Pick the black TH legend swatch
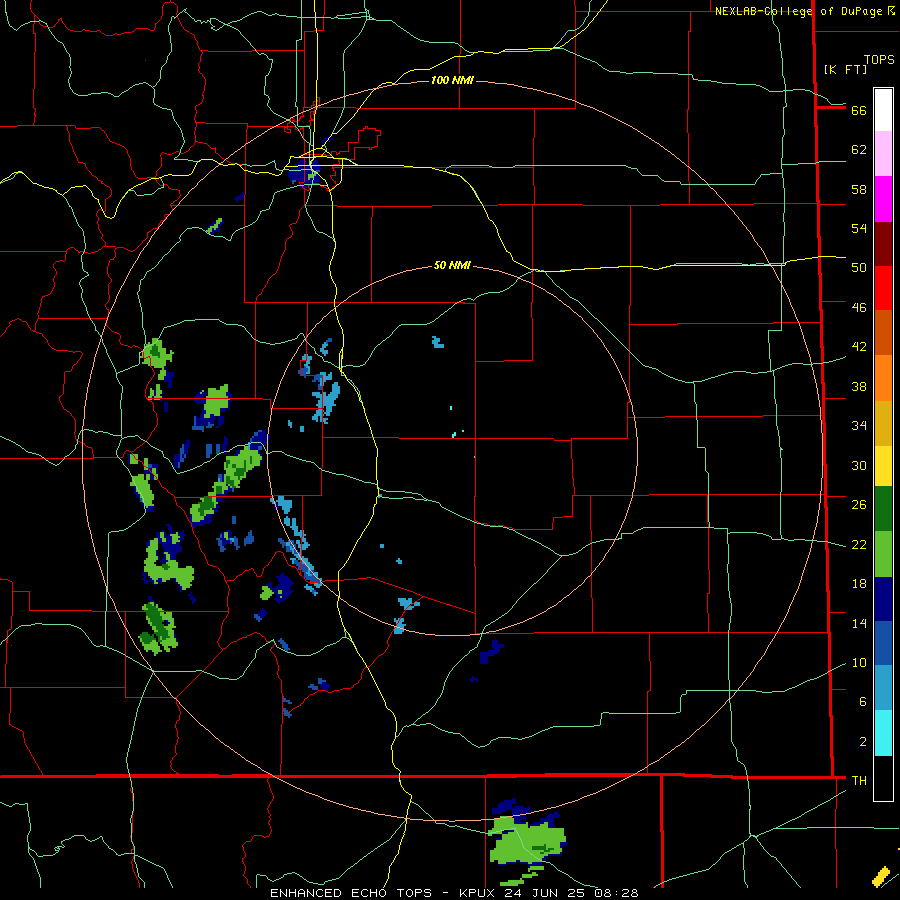This screenshot has height=900, width=900. (883, 778)
